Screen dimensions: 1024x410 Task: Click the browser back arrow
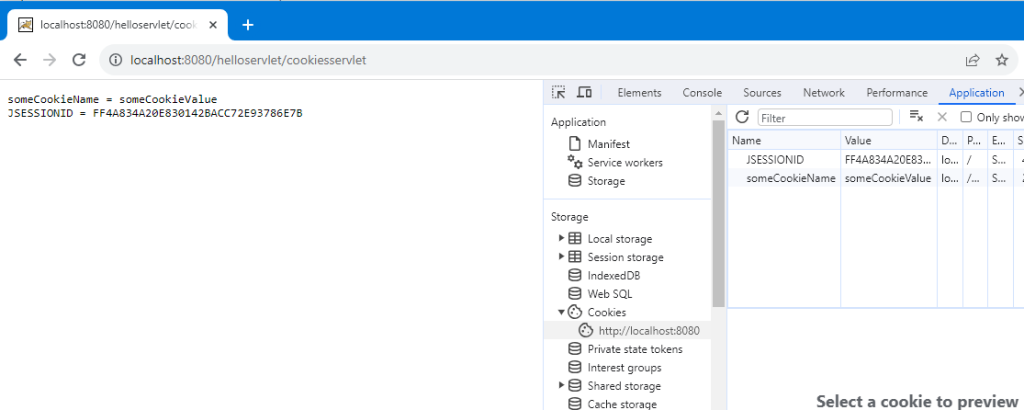[x=20, y=60]
